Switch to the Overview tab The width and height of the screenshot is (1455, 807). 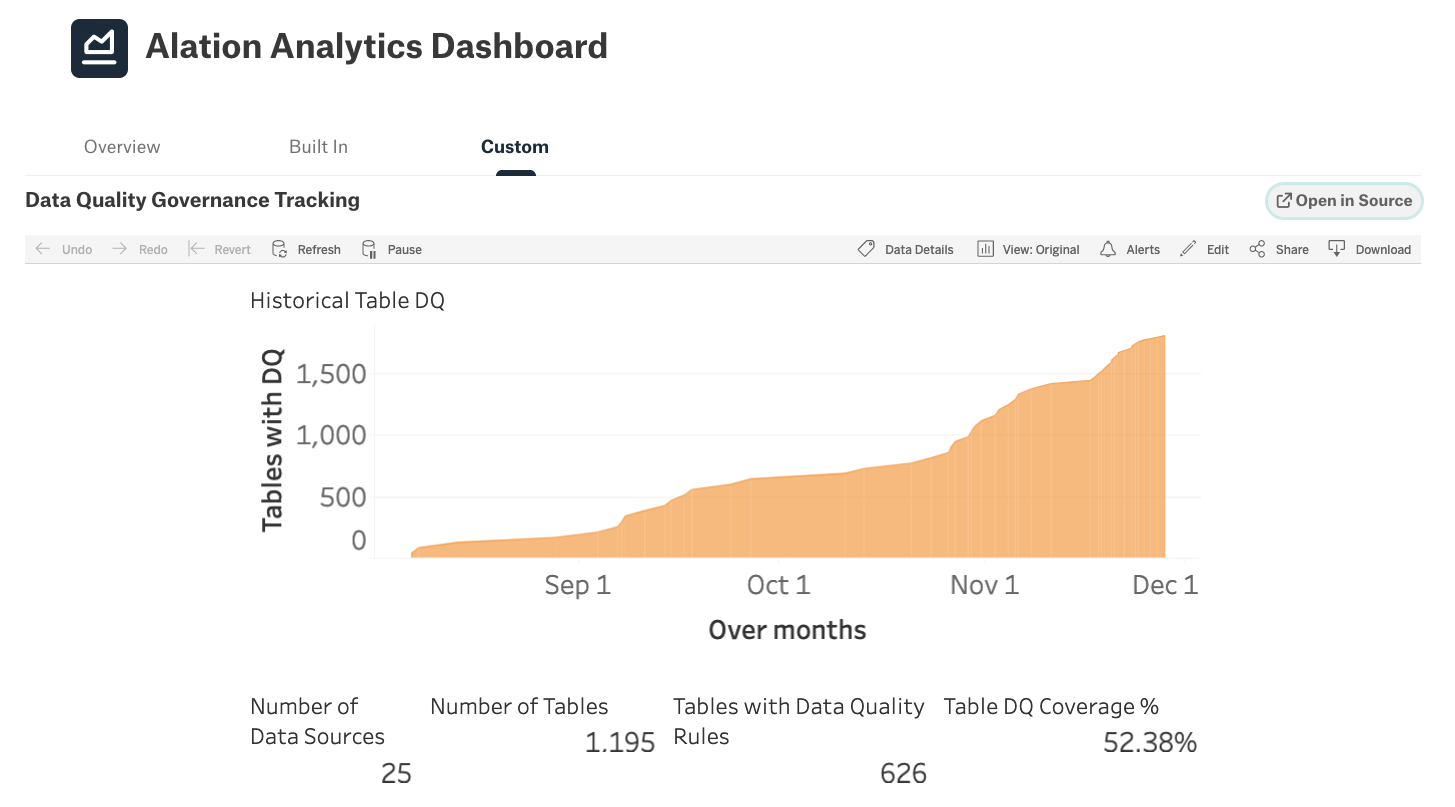point(122,147)
